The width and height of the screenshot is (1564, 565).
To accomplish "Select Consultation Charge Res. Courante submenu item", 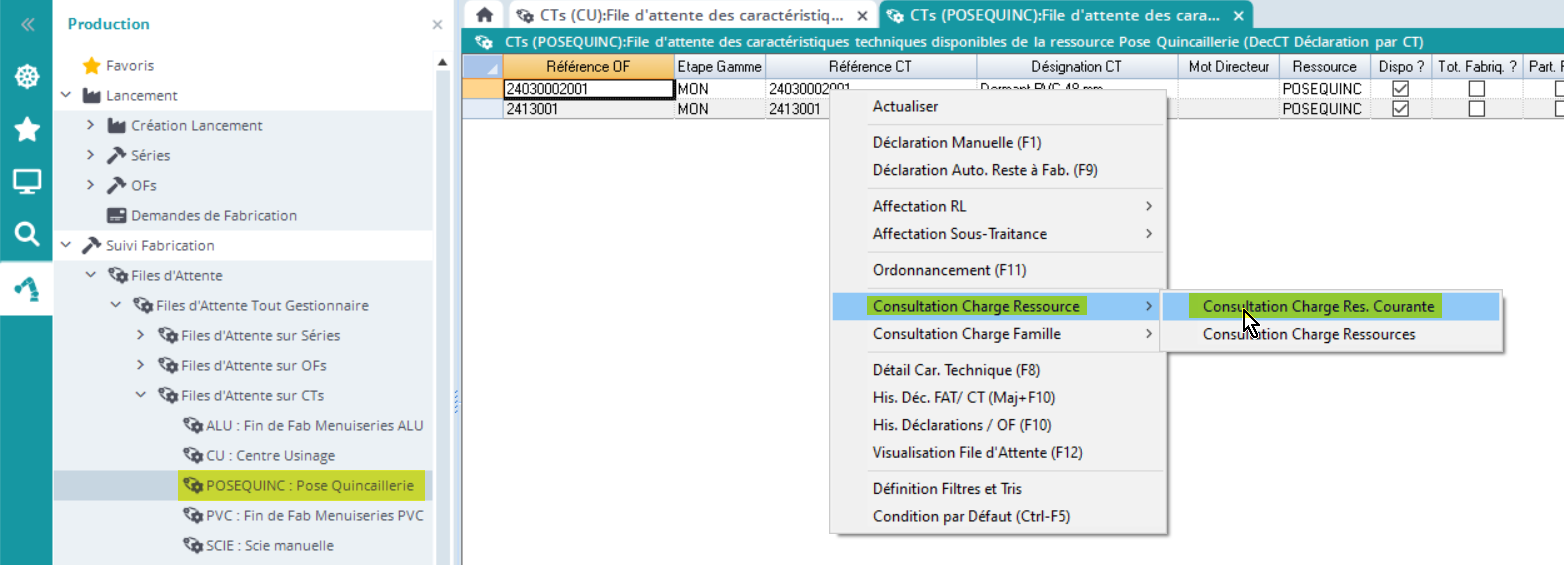I will (1318, 307).
